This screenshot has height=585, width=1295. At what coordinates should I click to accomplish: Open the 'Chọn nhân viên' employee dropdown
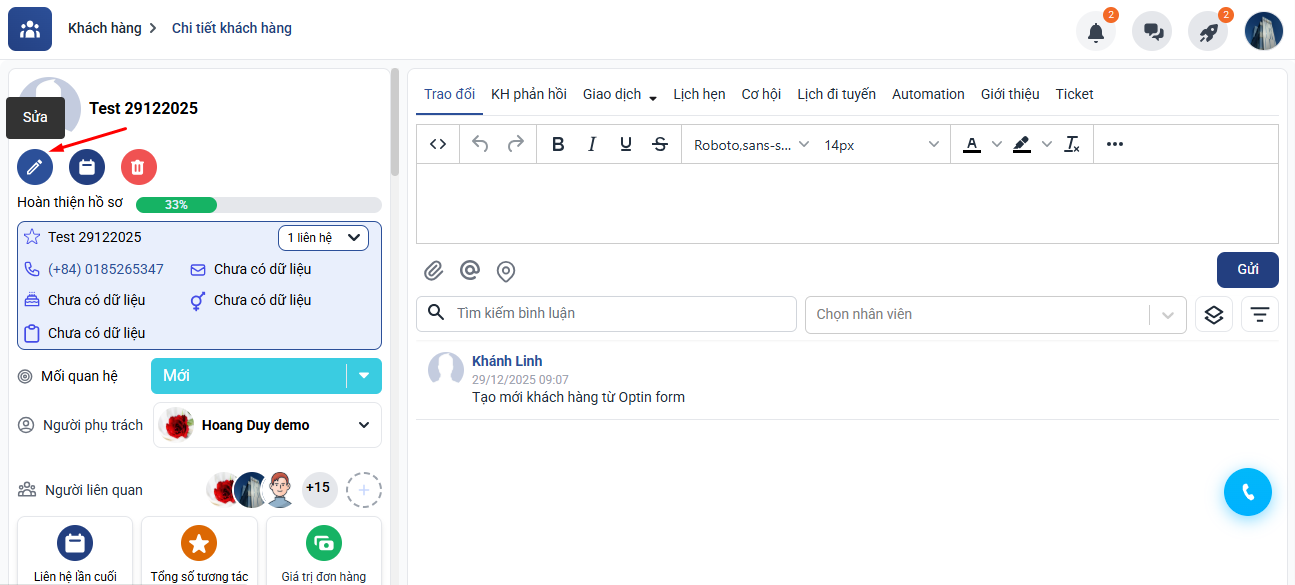[994, 314]
